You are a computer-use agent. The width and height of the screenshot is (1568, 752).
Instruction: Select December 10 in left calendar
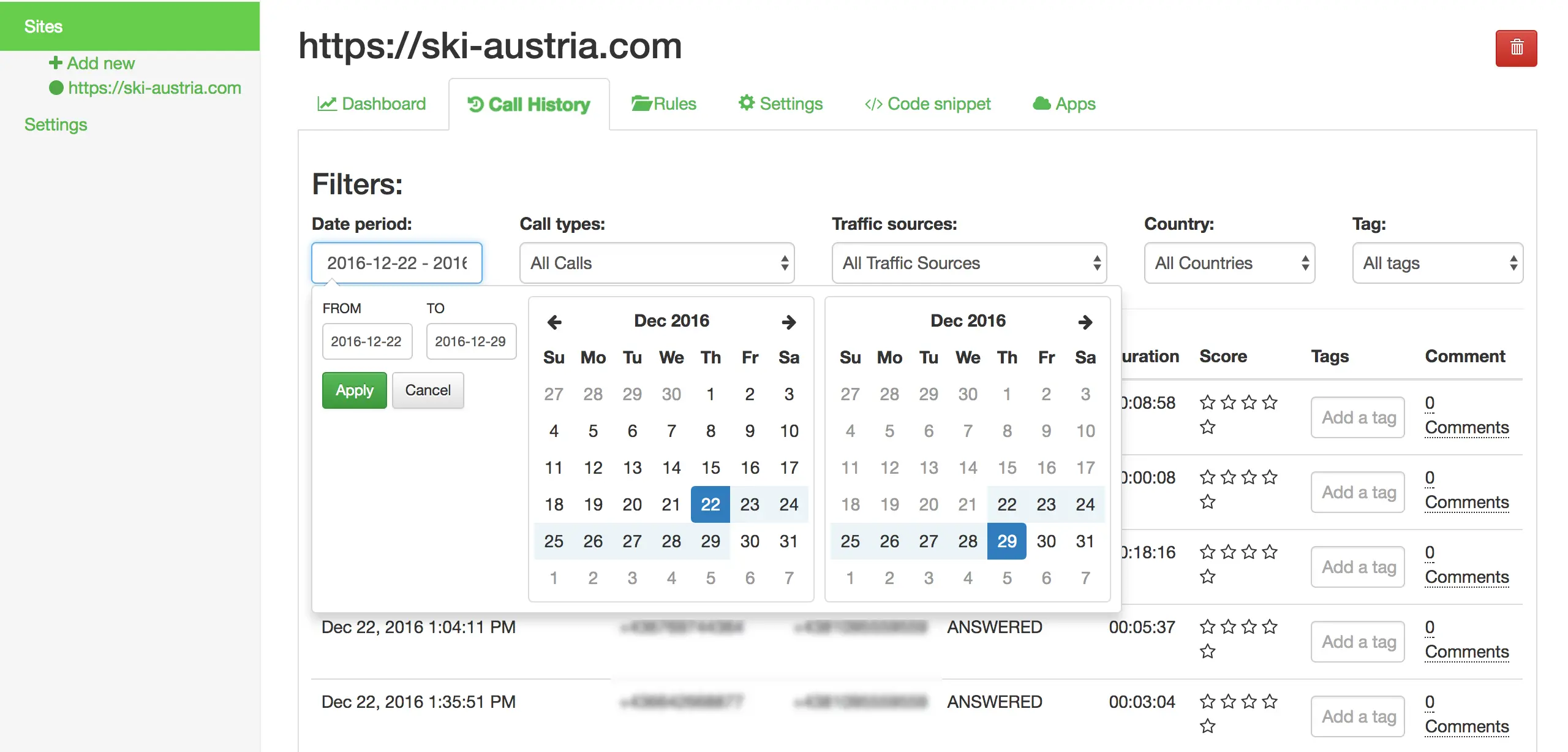789,431
